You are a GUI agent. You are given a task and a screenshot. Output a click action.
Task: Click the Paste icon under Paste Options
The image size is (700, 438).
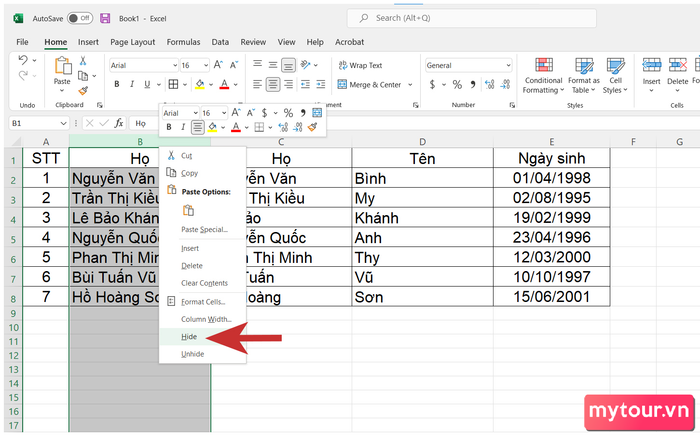coord(189,210)
